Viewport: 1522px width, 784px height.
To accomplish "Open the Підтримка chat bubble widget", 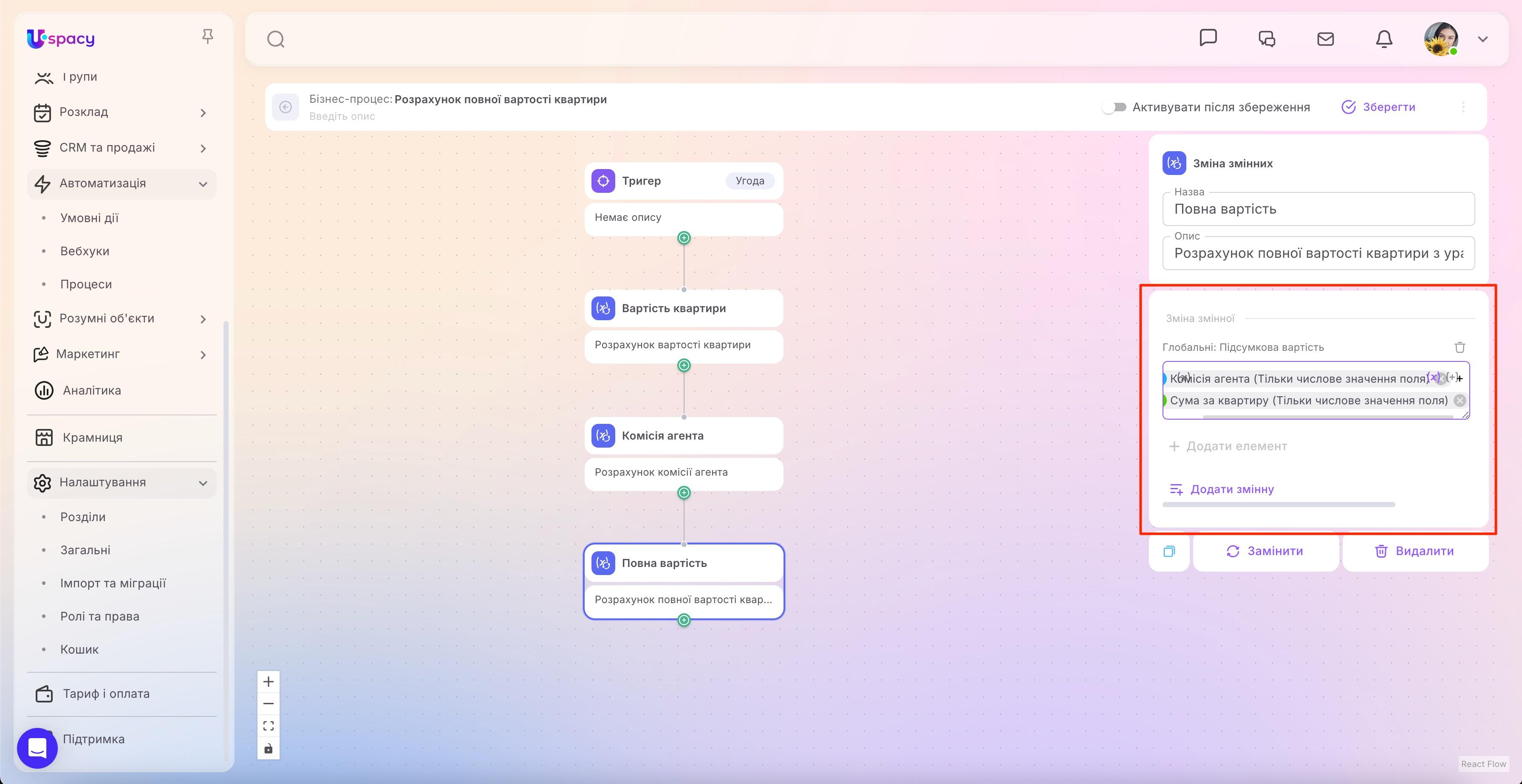I will (37, 748).
